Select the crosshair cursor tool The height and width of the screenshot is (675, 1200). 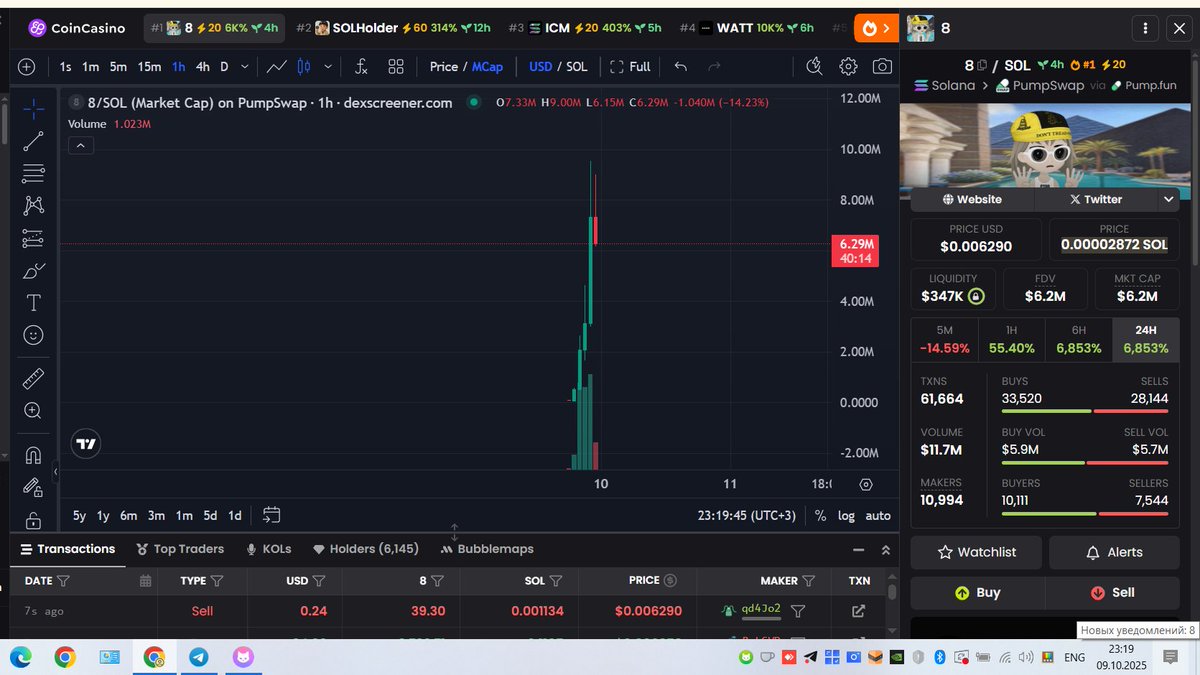tap(33, 109)
